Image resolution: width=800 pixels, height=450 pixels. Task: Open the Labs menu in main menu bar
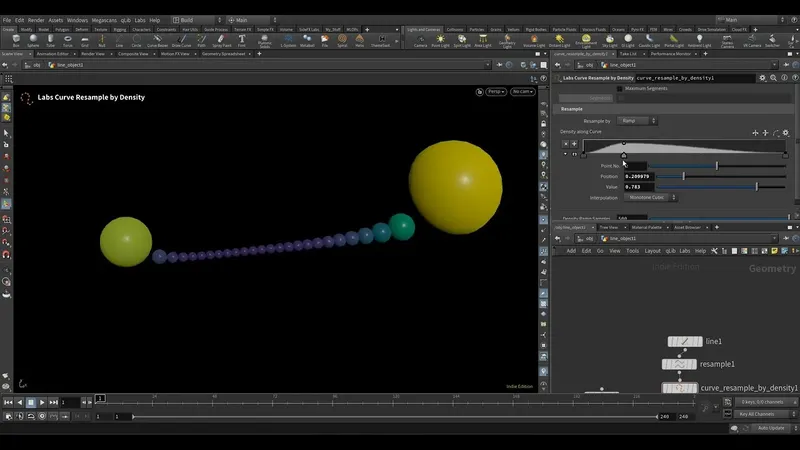point(139,20)
